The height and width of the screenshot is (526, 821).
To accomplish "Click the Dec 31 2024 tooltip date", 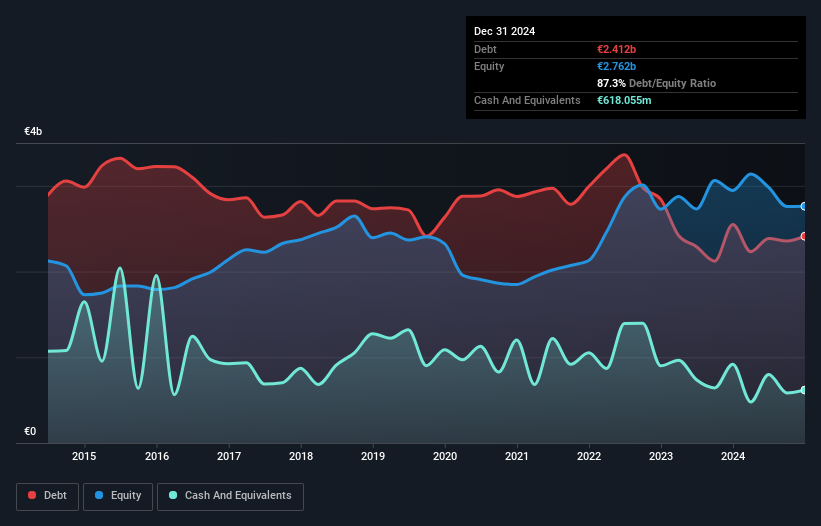I will [x=504, y=31].
